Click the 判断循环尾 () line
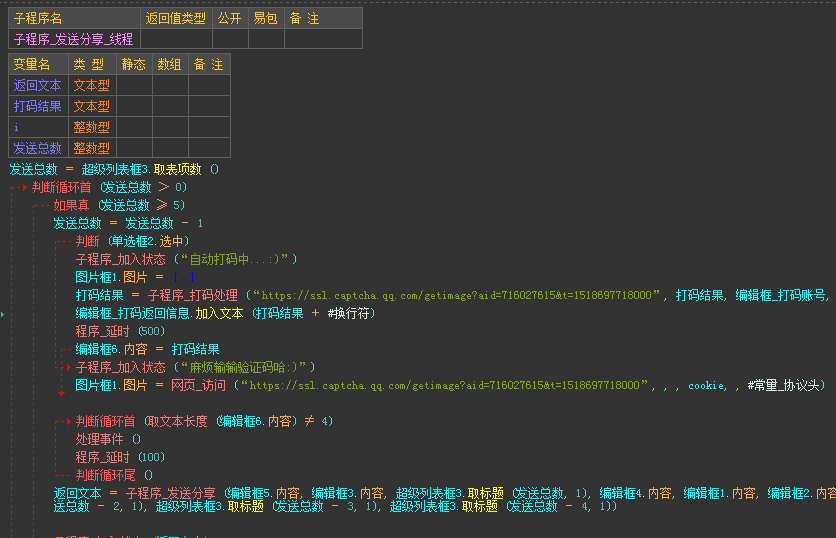Viewport: 836px width, 538px height. [x=114, y=475]
